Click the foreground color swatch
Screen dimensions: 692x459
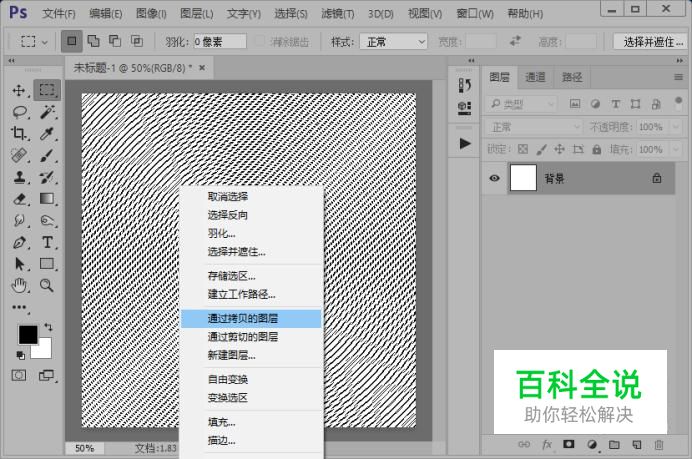[x=28, y=335]
